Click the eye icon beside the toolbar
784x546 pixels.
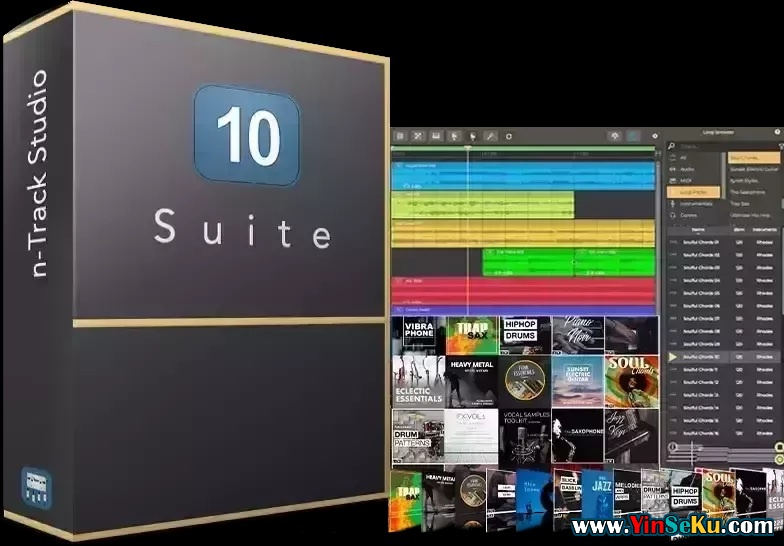click(655, 136)
